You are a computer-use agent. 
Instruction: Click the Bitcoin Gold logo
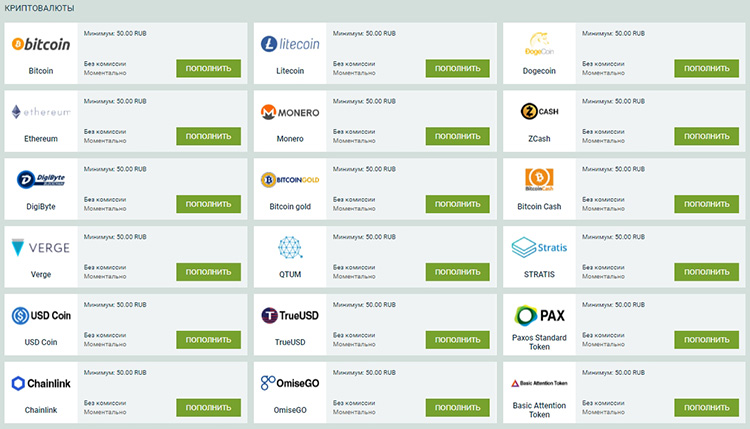click(x=290, y=180)
